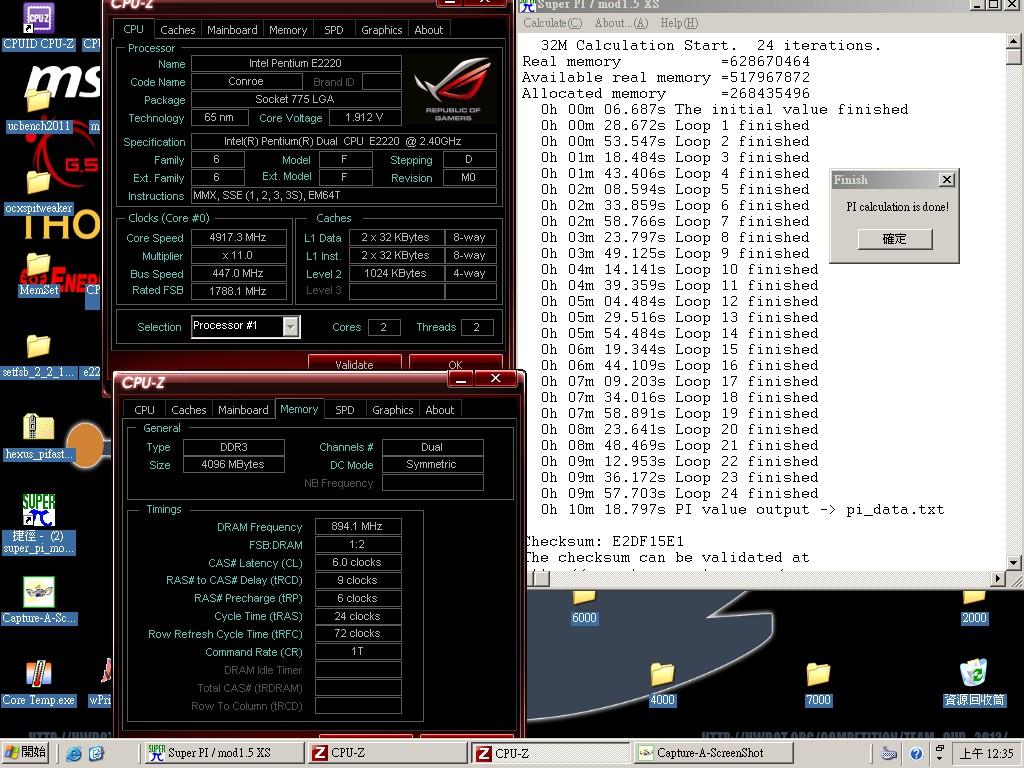Click the DRAM Frequency 894.1 MHz field
This screenshot has height=768, width=1024.
point(357,526)
